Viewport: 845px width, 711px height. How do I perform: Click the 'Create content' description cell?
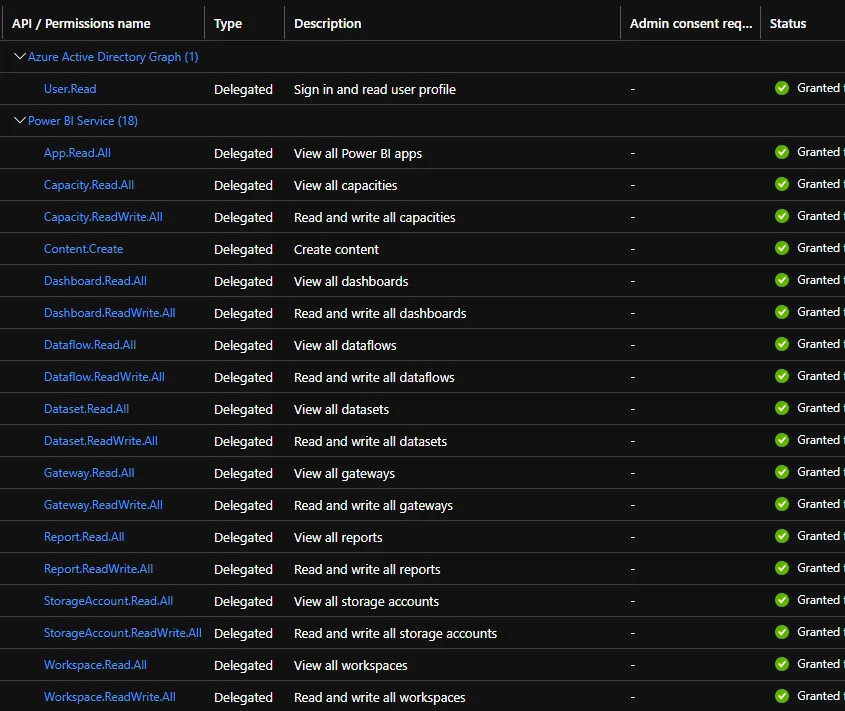click(x=336, y=250)
